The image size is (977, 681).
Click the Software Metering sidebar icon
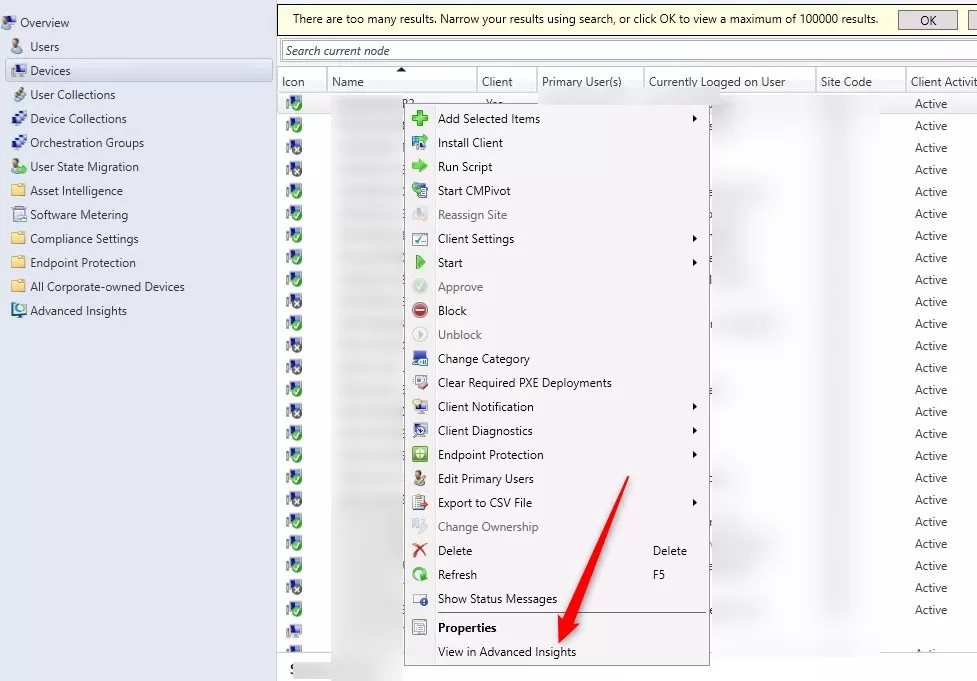click(x=19, y=214)
